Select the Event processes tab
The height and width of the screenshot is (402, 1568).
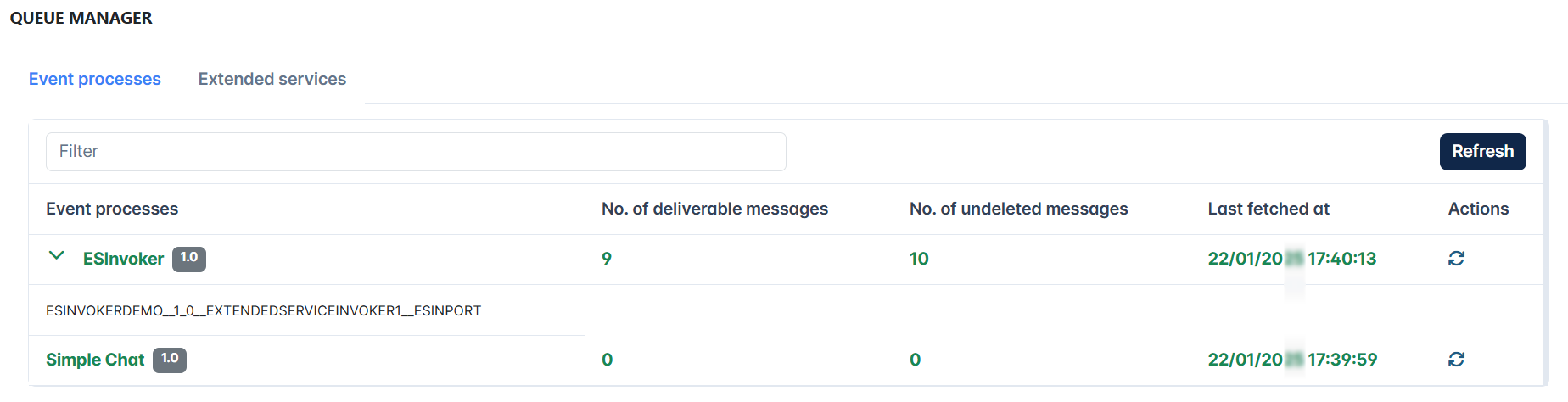click(x=95, y=79)
